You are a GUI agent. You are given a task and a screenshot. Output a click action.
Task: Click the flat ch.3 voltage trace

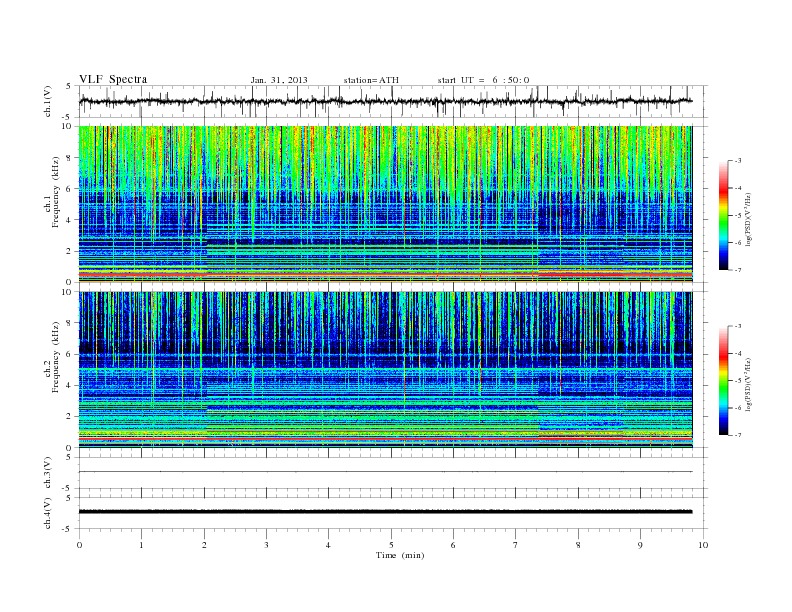[x=385, y=472]
